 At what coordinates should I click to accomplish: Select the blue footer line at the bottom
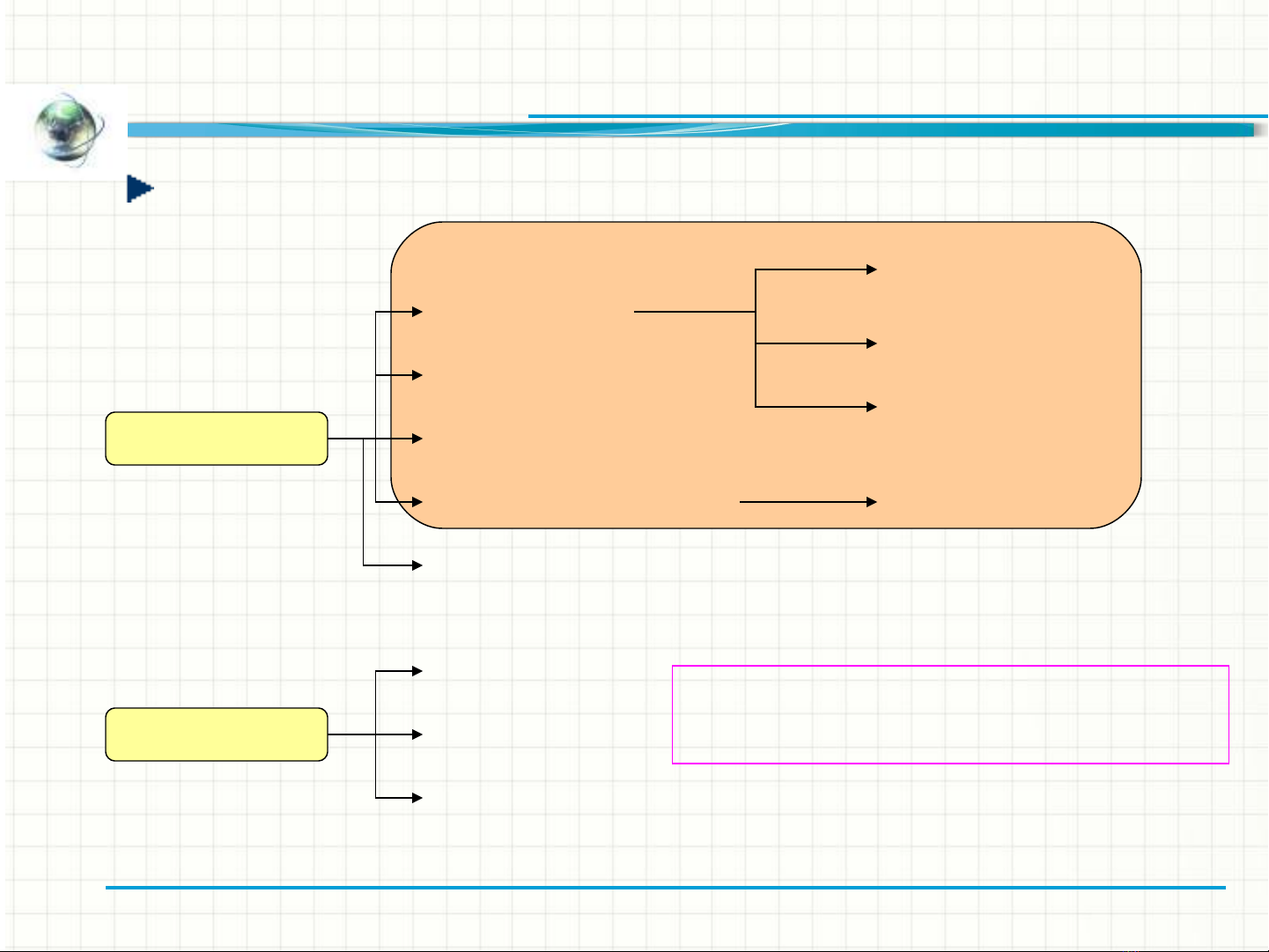[x=665, y=887]
